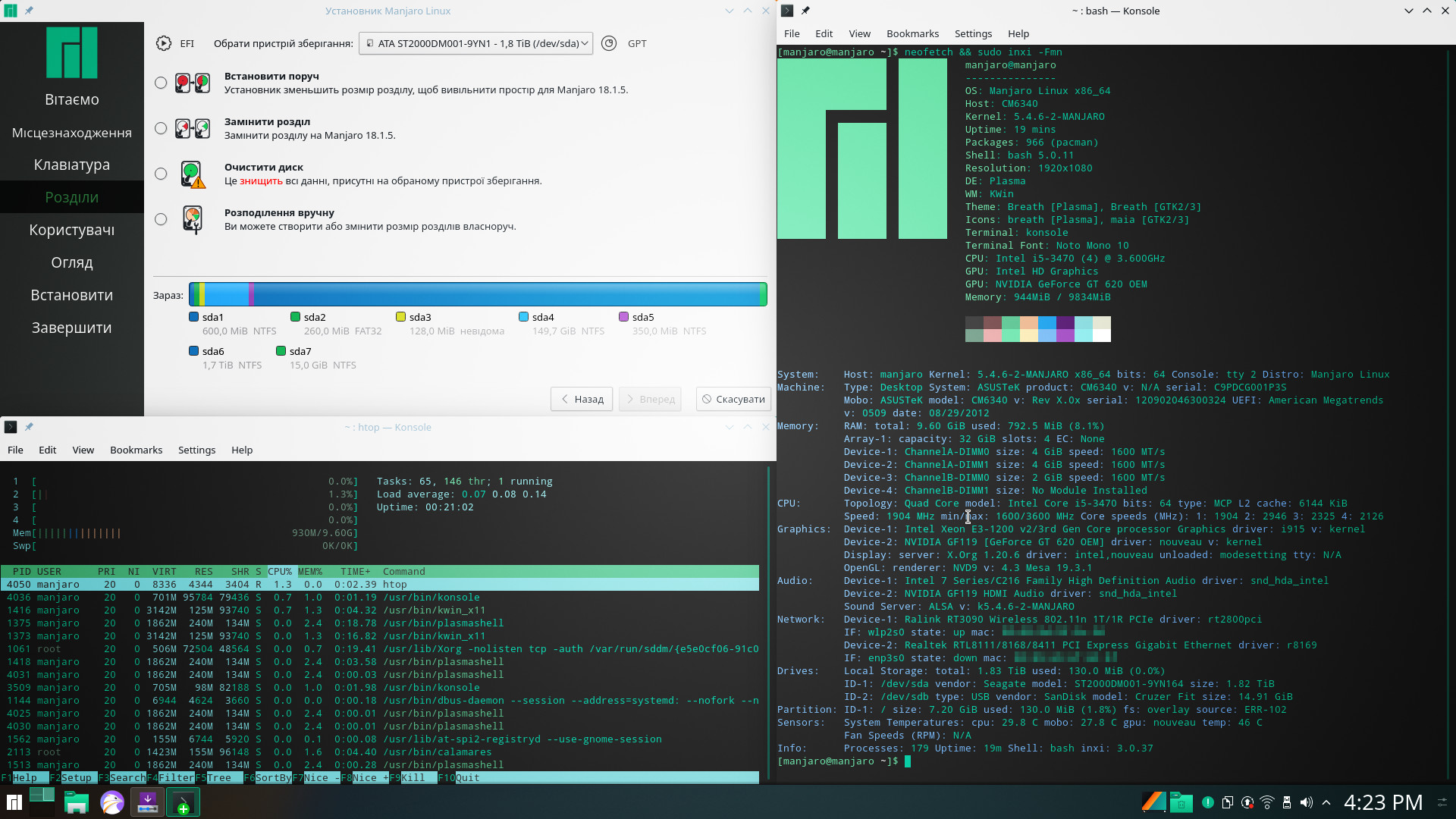
Task: Select the 'Розподілення вручну' radio option
Action: pos(161,219)
